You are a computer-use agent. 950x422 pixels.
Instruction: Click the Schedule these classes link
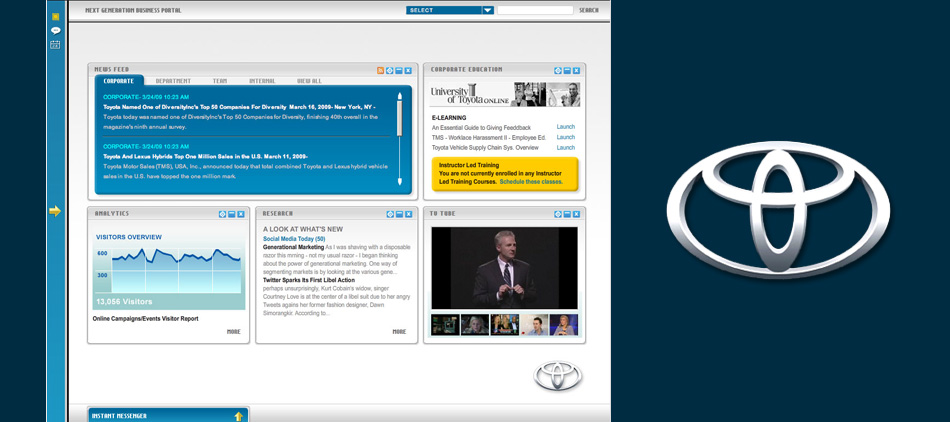coord(531,182)
